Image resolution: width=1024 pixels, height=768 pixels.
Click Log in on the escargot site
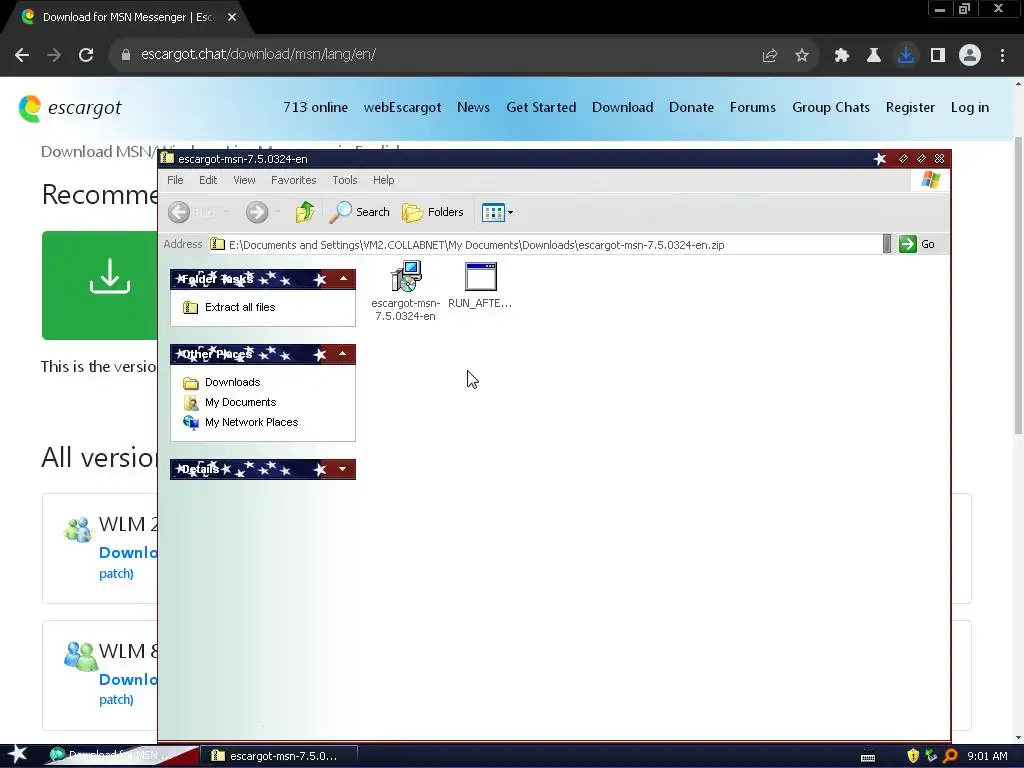[x=970, y=107]
